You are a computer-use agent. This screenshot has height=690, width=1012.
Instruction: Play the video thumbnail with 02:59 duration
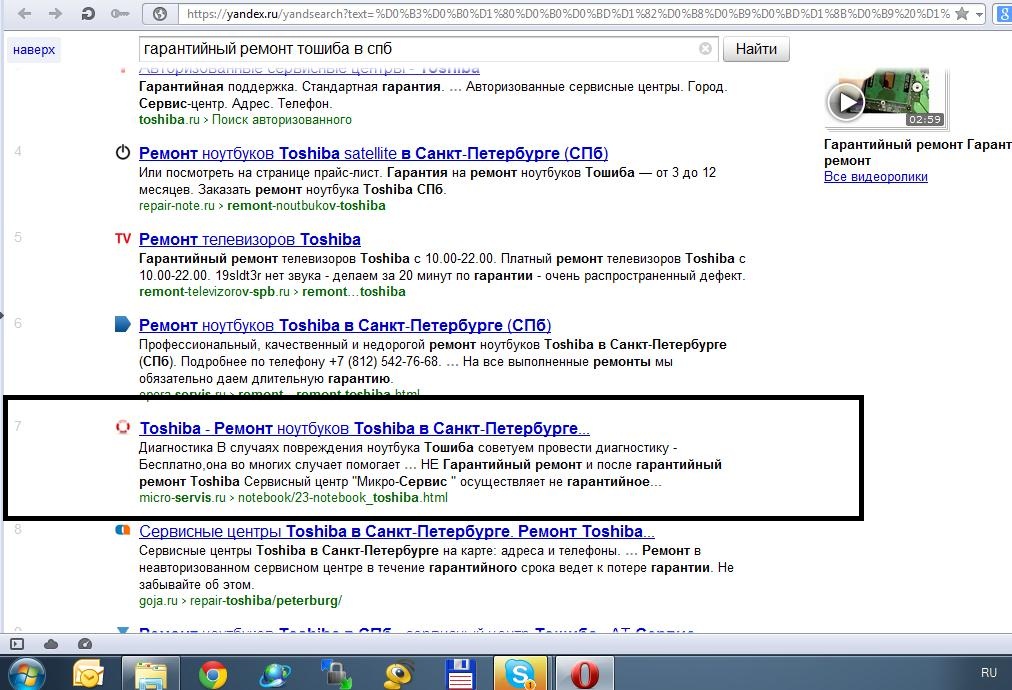point(887,99)
